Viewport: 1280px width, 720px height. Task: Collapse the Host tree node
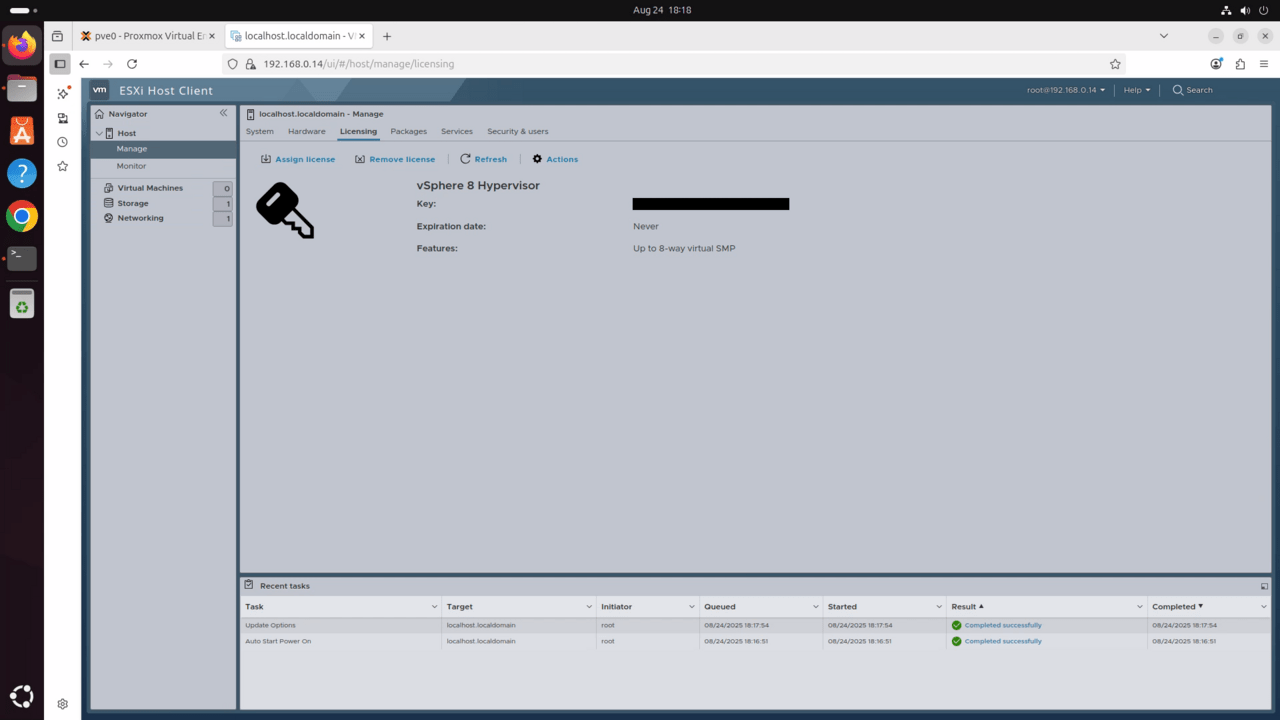click(99, 133)
